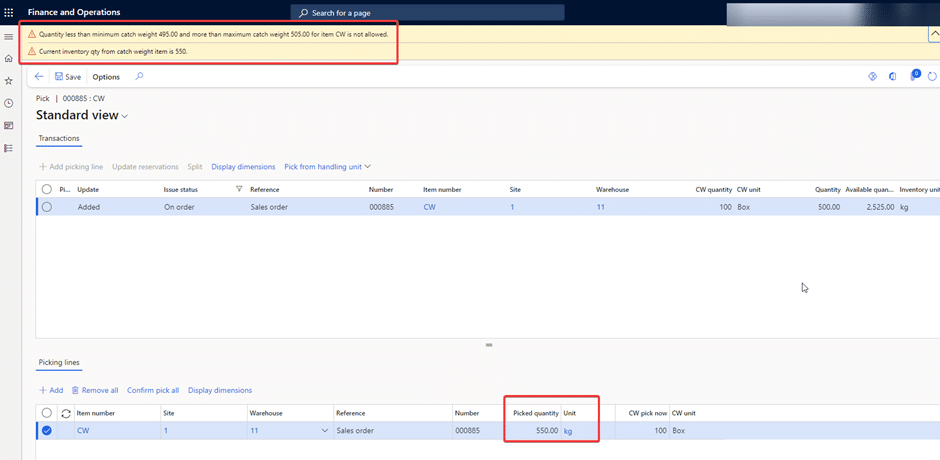Open the app launcher waffle icon
The width and height of the screenshot is (940, 460).
coord(9,12)
